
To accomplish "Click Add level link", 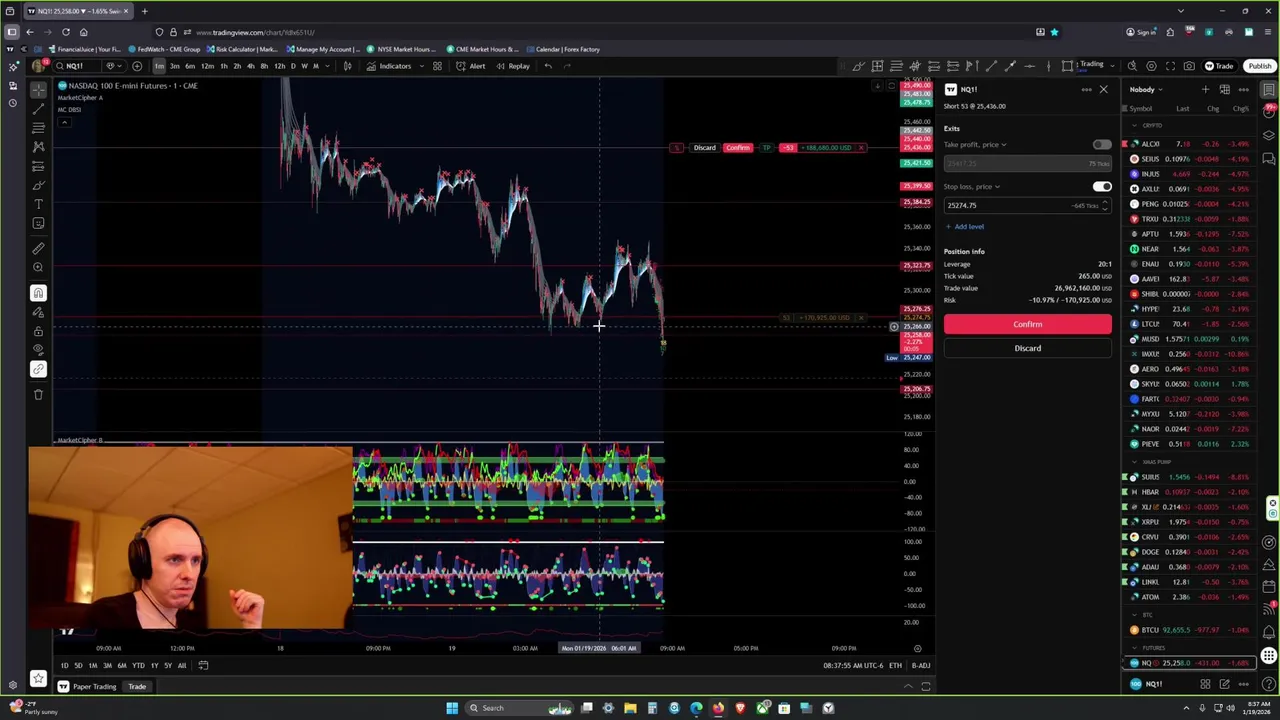I will pos(964,226).
